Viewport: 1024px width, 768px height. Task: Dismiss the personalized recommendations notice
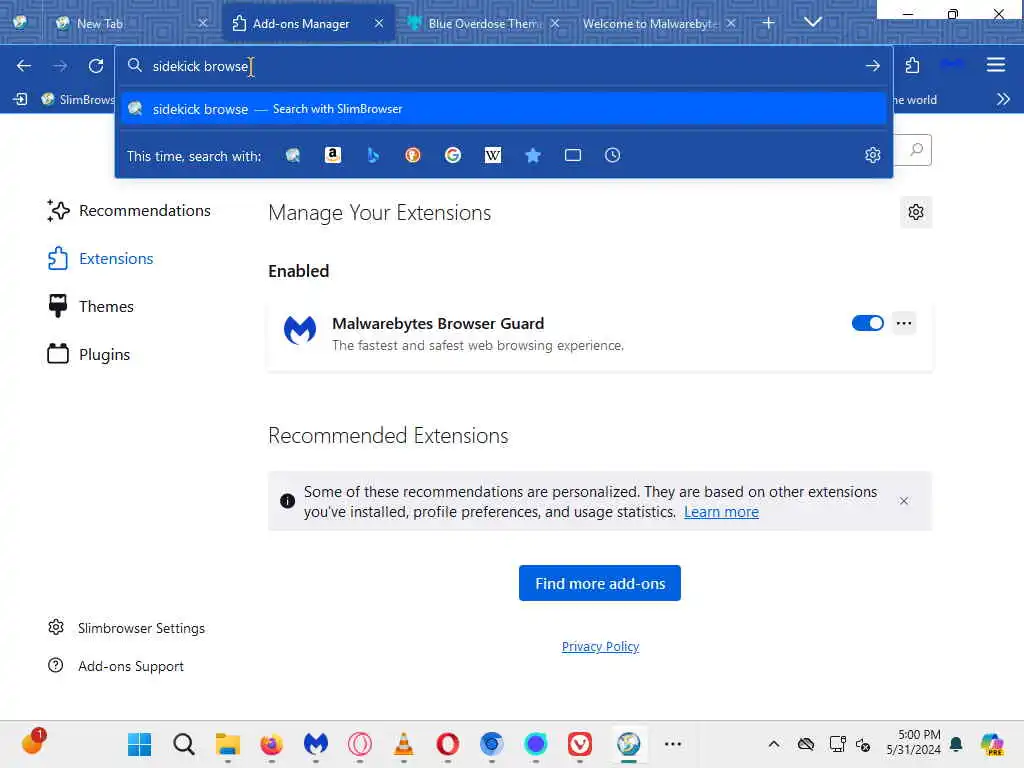click(904, 501)
